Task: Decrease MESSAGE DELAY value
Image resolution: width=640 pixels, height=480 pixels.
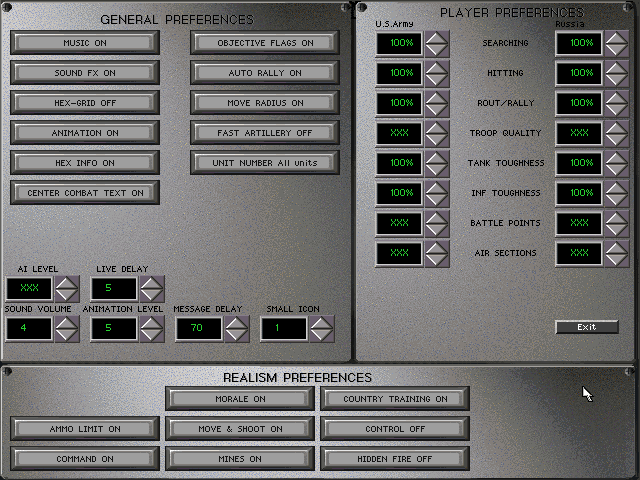Action: [x=237, y=335]
